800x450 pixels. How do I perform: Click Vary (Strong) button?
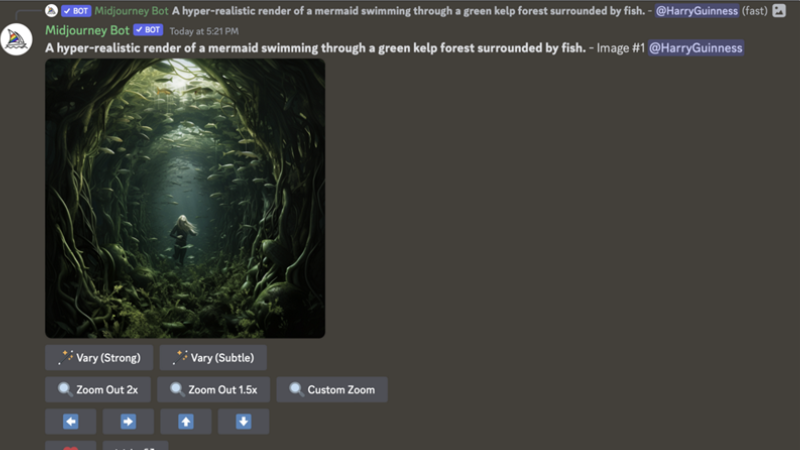[99, 358]
